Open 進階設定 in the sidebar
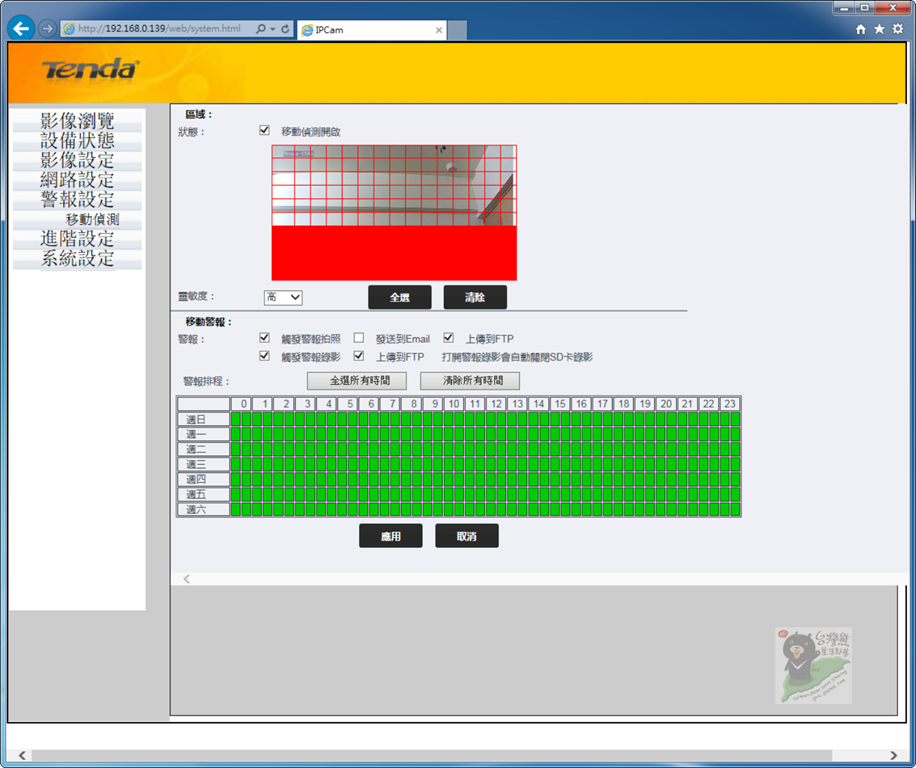 pos(77,239)
